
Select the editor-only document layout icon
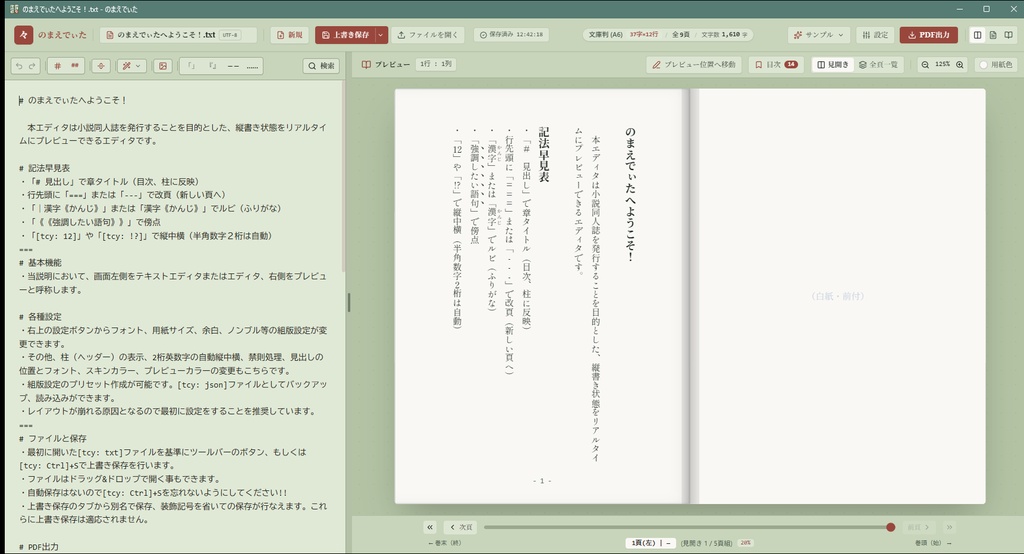pyautogui.click(x=993, y=35)
